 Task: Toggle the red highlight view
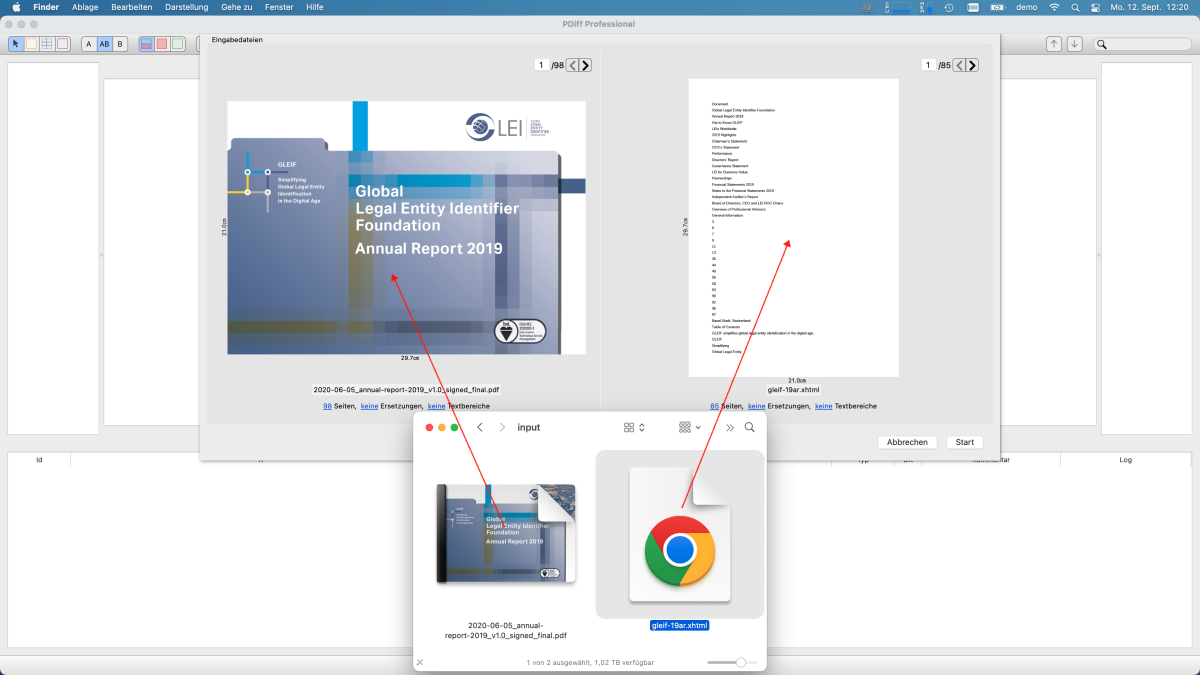[162, 44]
